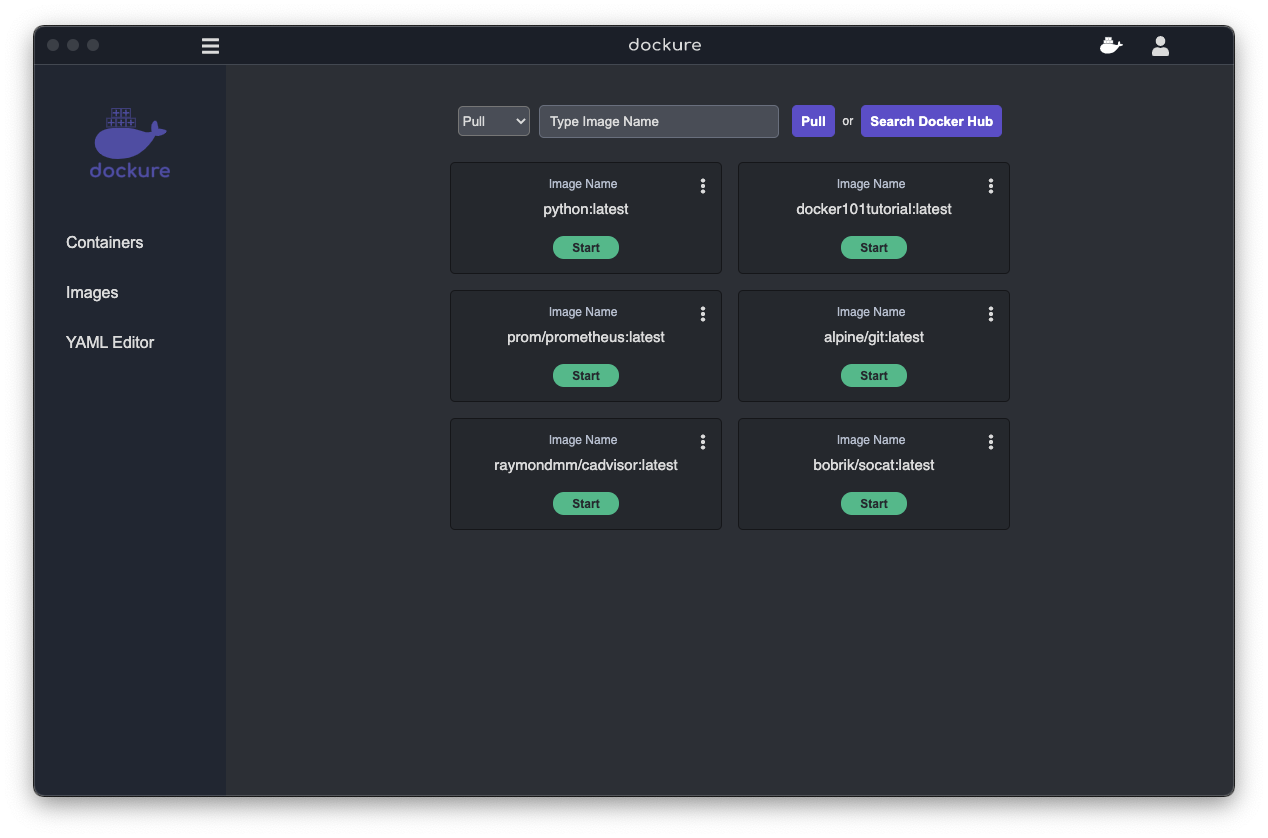The height and width of the screenshot is (838, 1268).
Task: Open the YAML Editor page
Action: click(x=110, y=342)
